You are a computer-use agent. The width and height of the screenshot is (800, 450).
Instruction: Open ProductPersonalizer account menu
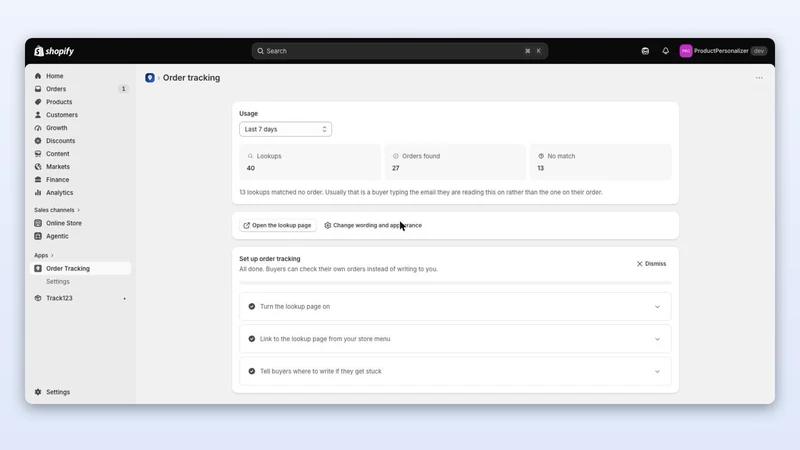[x=723, y=51]
